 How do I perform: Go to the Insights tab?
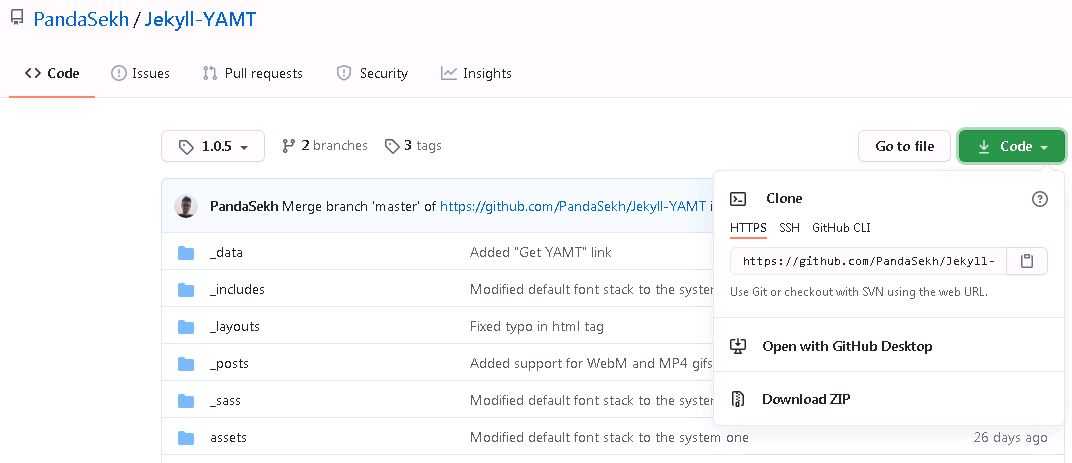[476, 73]
